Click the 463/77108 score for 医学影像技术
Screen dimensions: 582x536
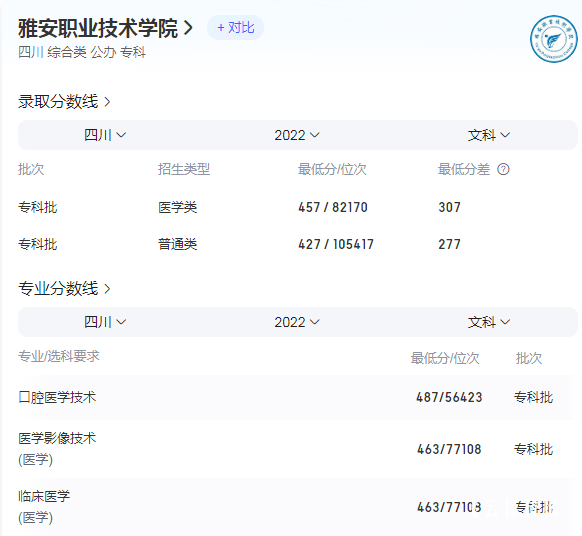[449, 450]
